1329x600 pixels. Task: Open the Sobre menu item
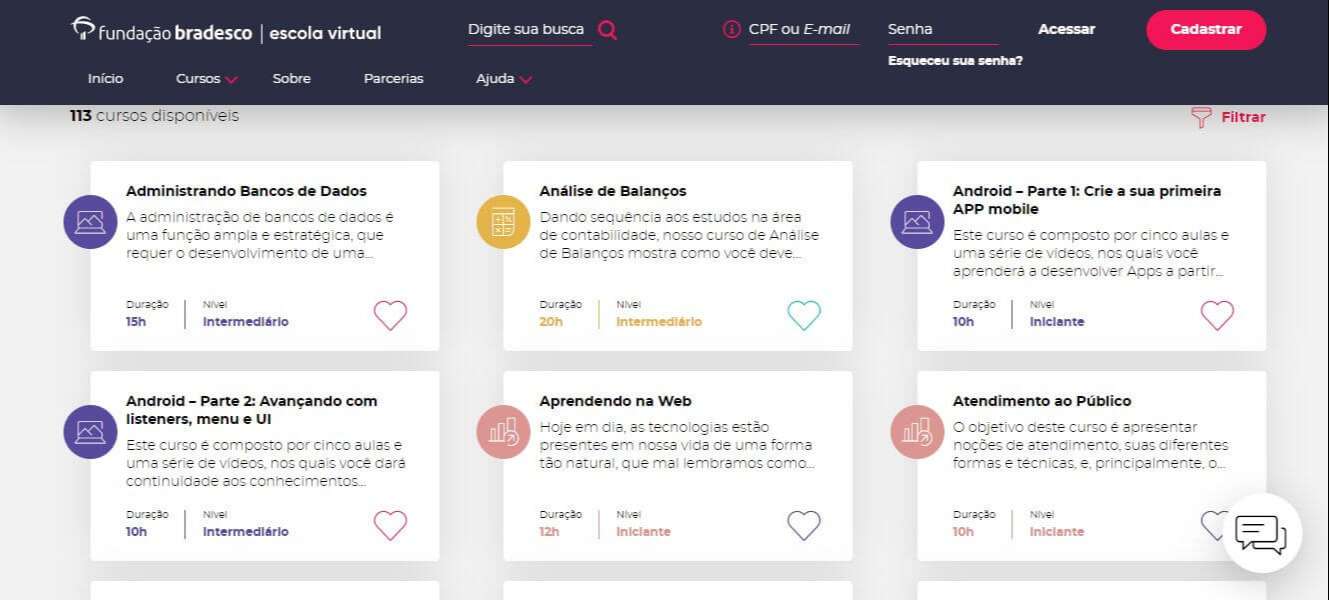pos(291,78)
